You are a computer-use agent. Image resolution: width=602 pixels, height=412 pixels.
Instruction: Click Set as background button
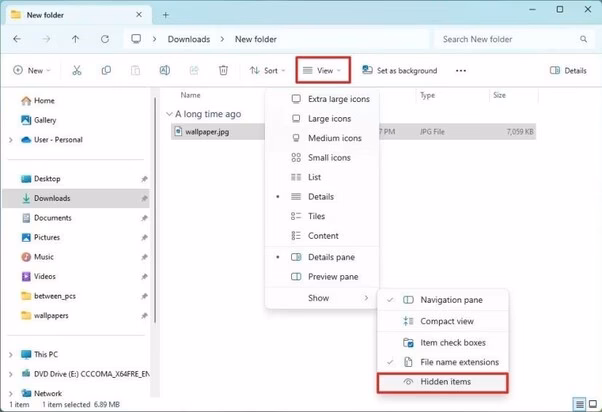(399, 71)
